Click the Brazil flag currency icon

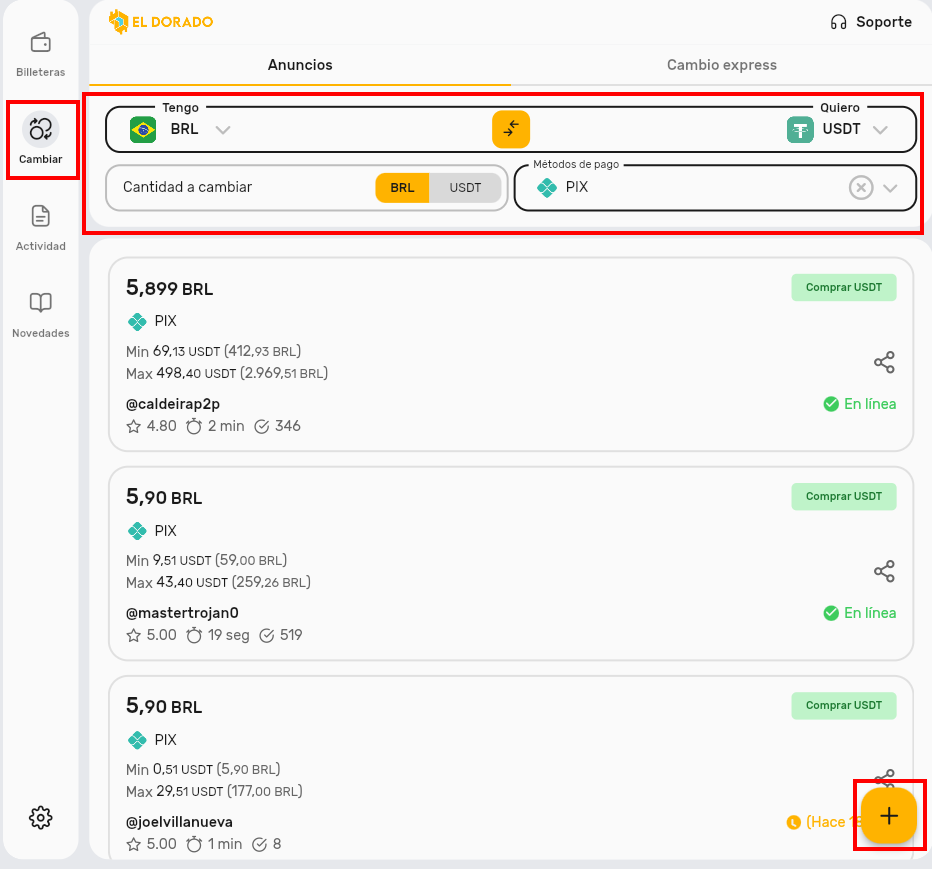[143, 130]
